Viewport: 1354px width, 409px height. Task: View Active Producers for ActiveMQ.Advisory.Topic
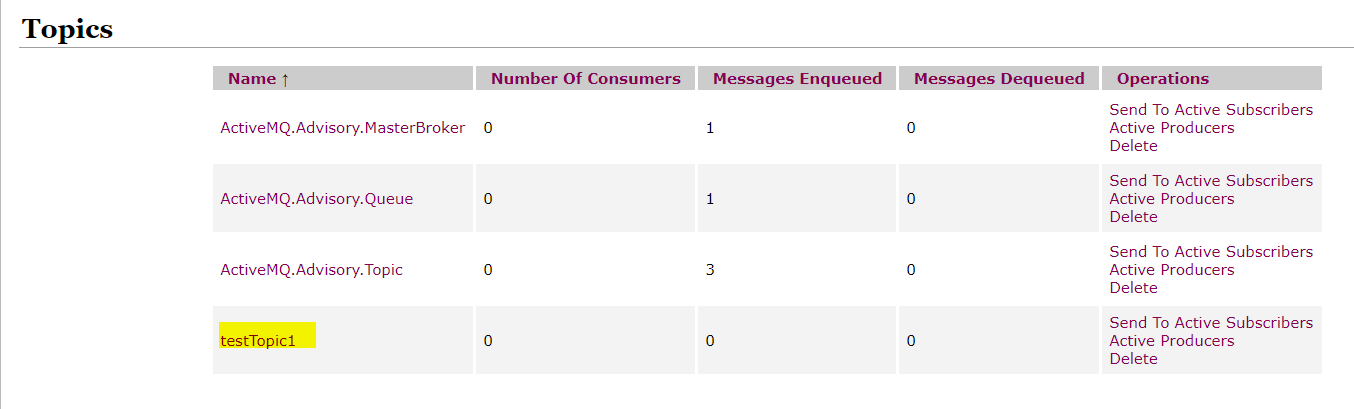click(x=1171, y=270)
